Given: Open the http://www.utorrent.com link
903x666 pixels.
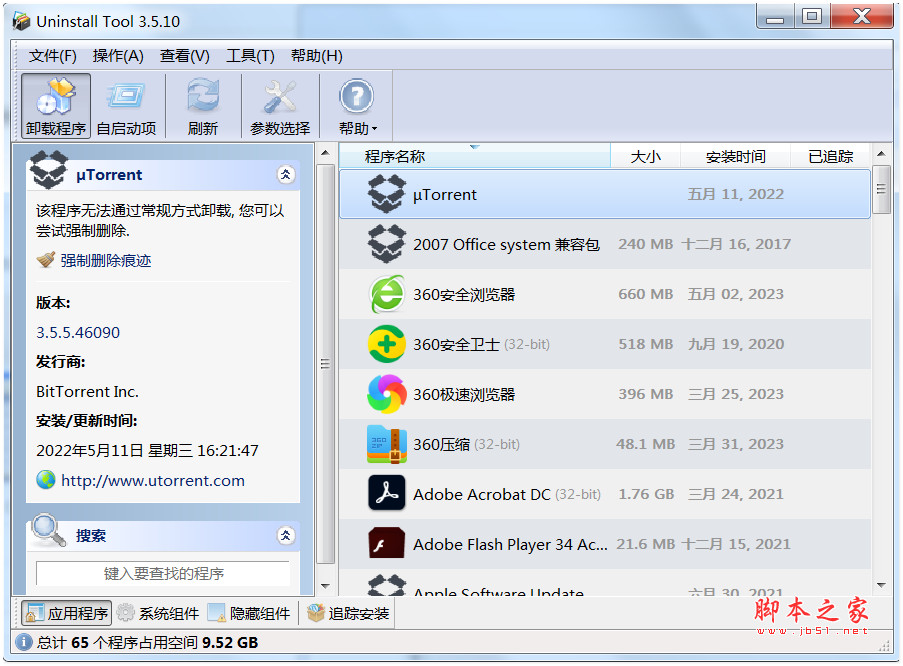Looking at the screenshot, I should [x=153, y=480].
